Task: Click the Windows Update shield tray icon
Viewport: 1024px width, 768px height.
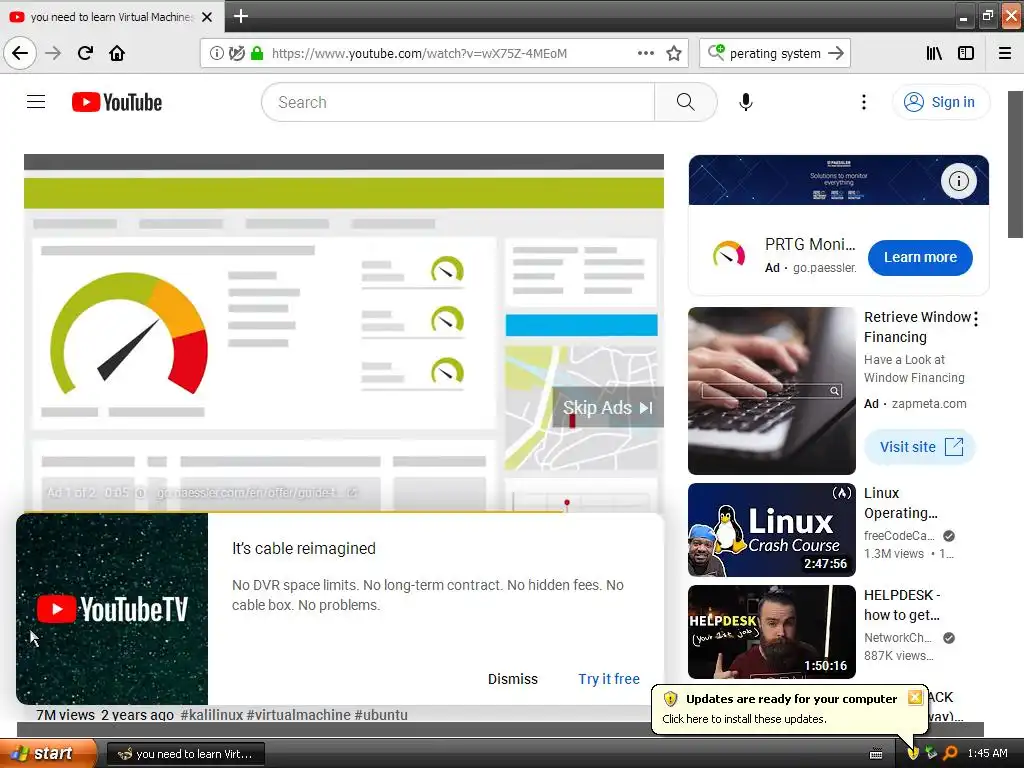Action: (913, 753)
